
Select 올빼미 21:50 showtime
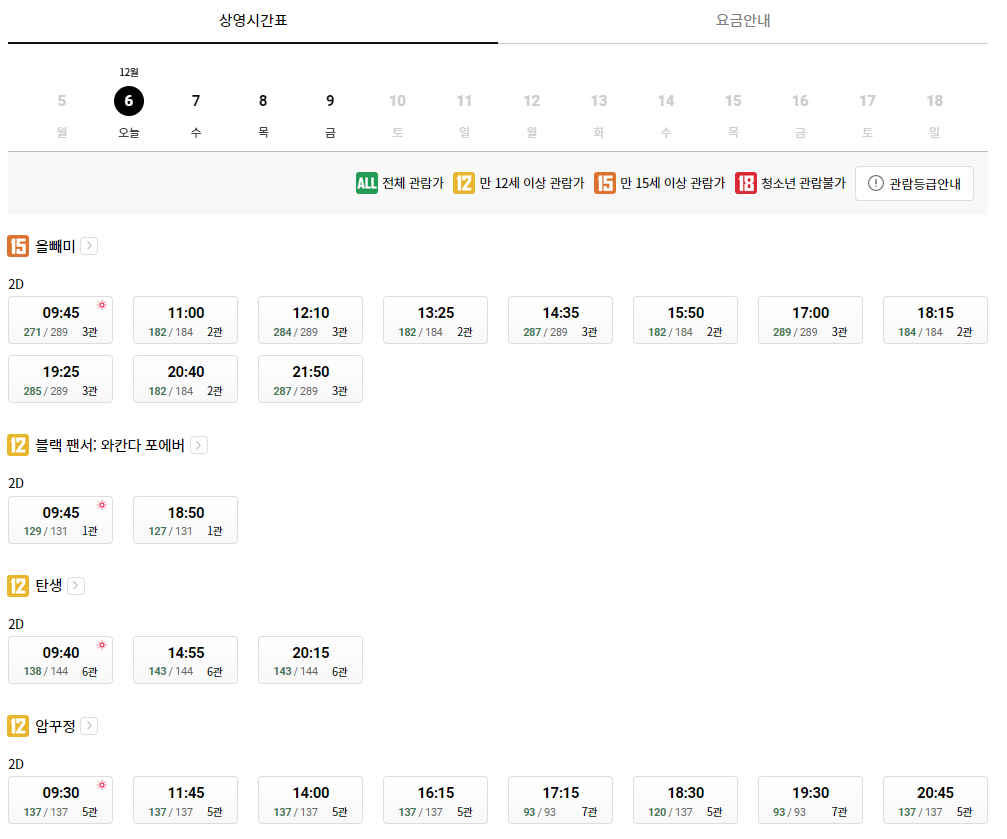(311, 379)
